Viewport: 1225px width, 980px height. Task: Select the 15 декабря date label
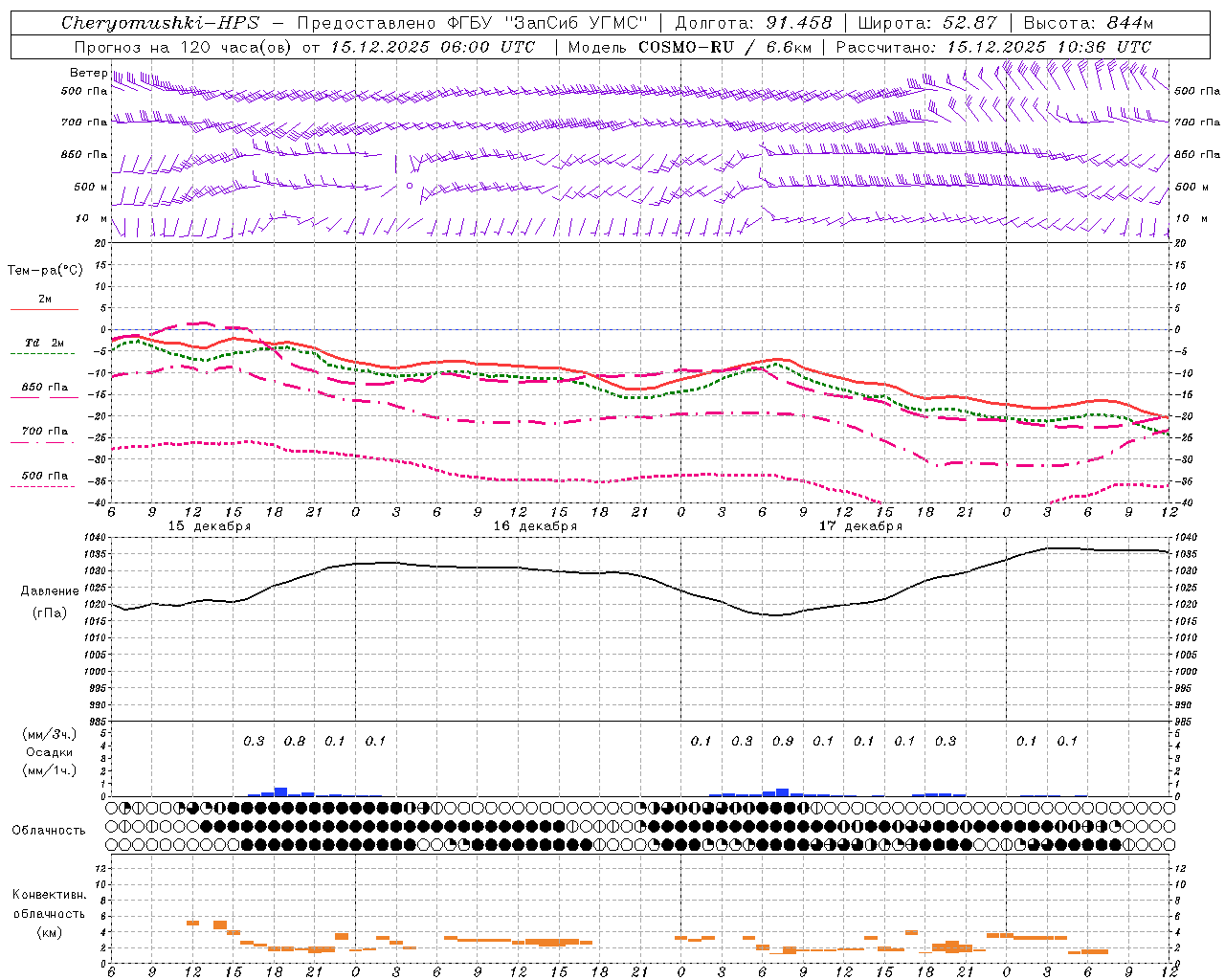coord(210,526)
